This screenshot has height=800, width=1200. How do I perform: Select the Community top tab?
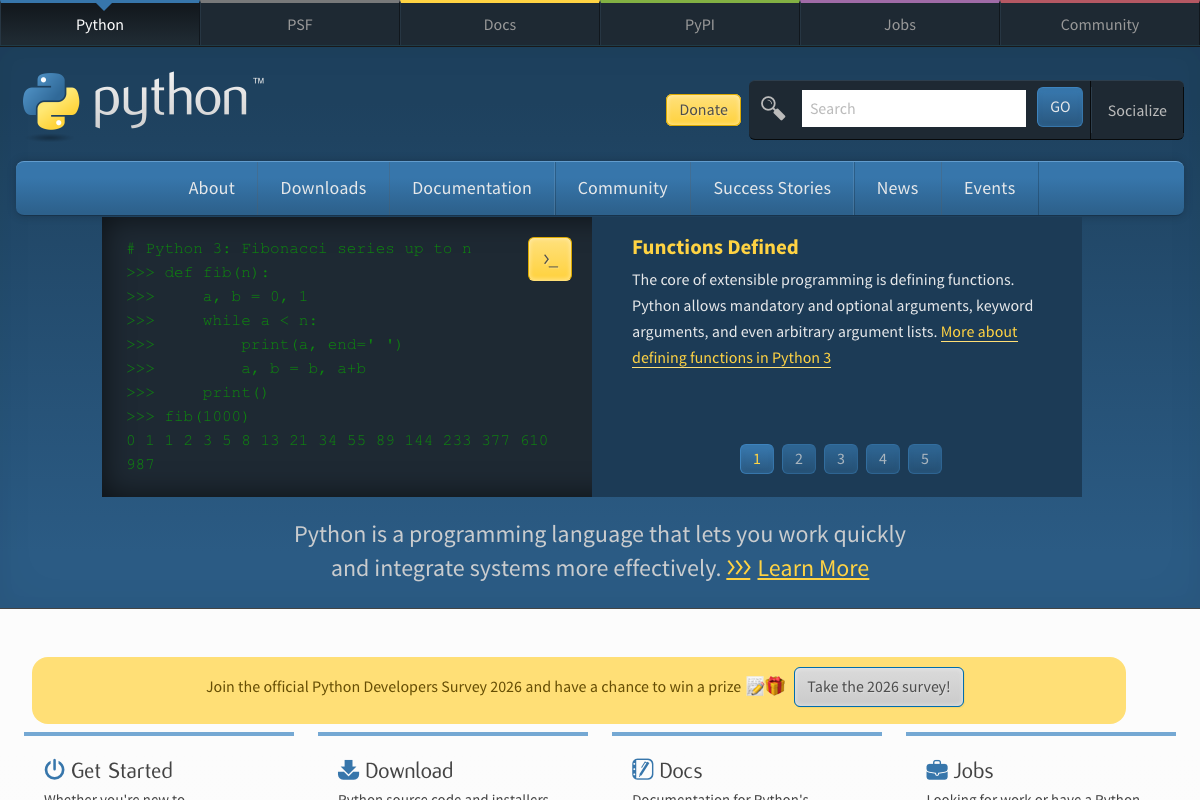(1100, 24)
